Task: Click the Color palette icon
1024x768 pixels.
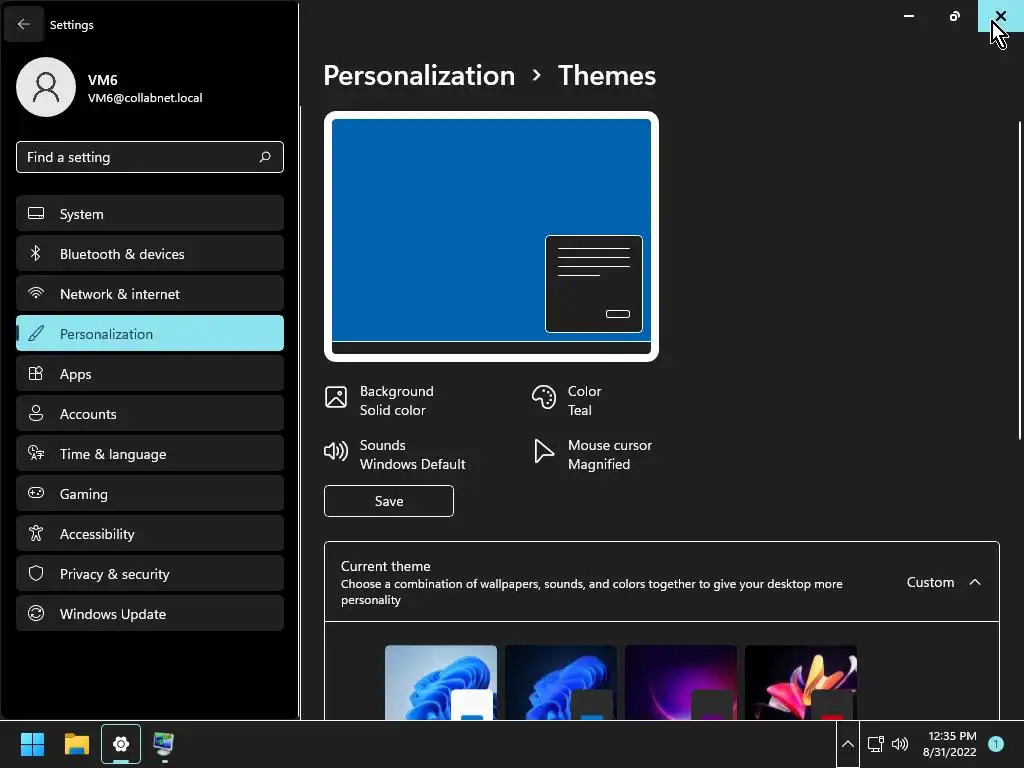Action: tap(543, 396)
